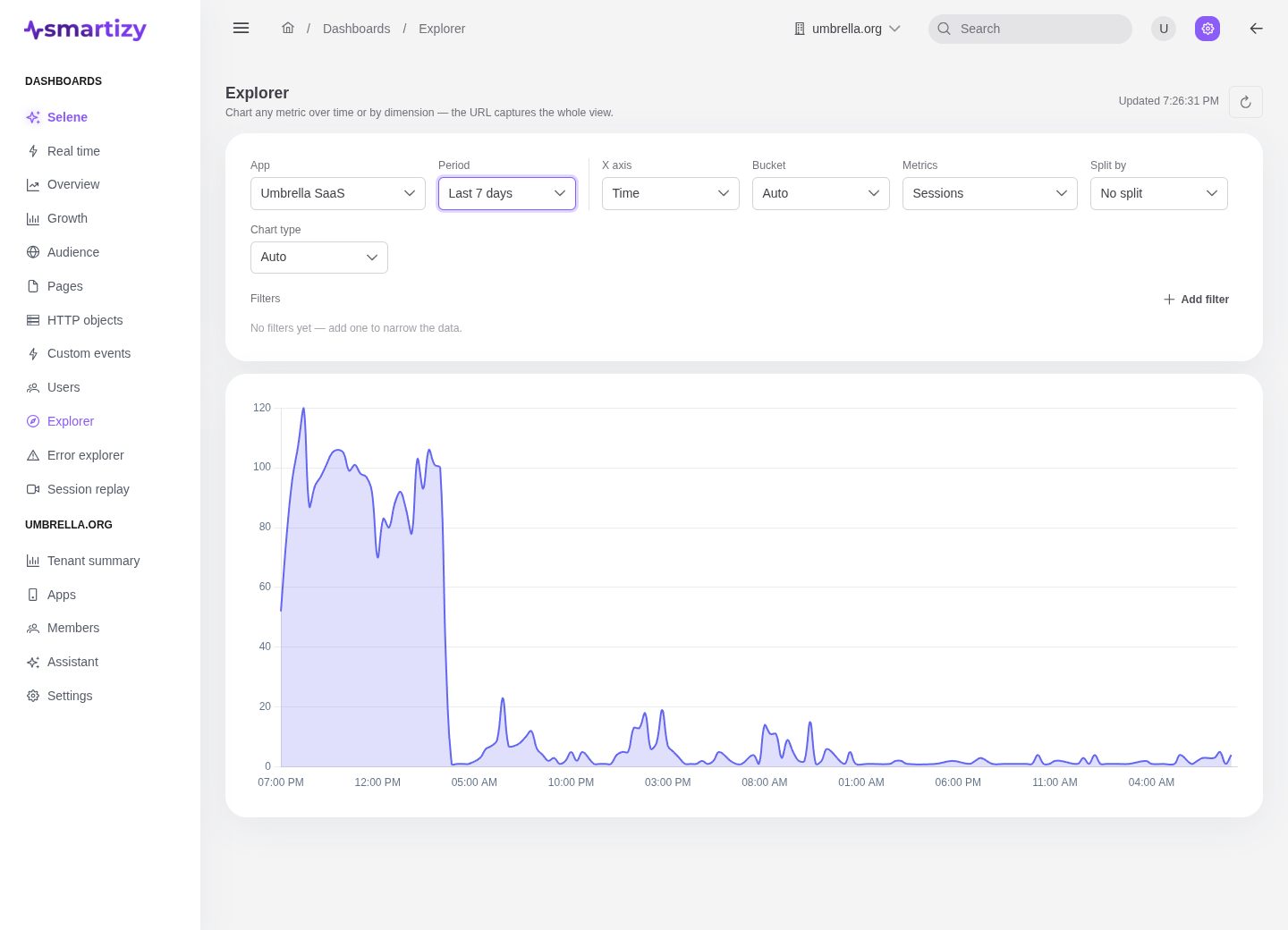Screen dimensions: 1288x930
Task: Open Session replay page
Action: click(89, 489)
